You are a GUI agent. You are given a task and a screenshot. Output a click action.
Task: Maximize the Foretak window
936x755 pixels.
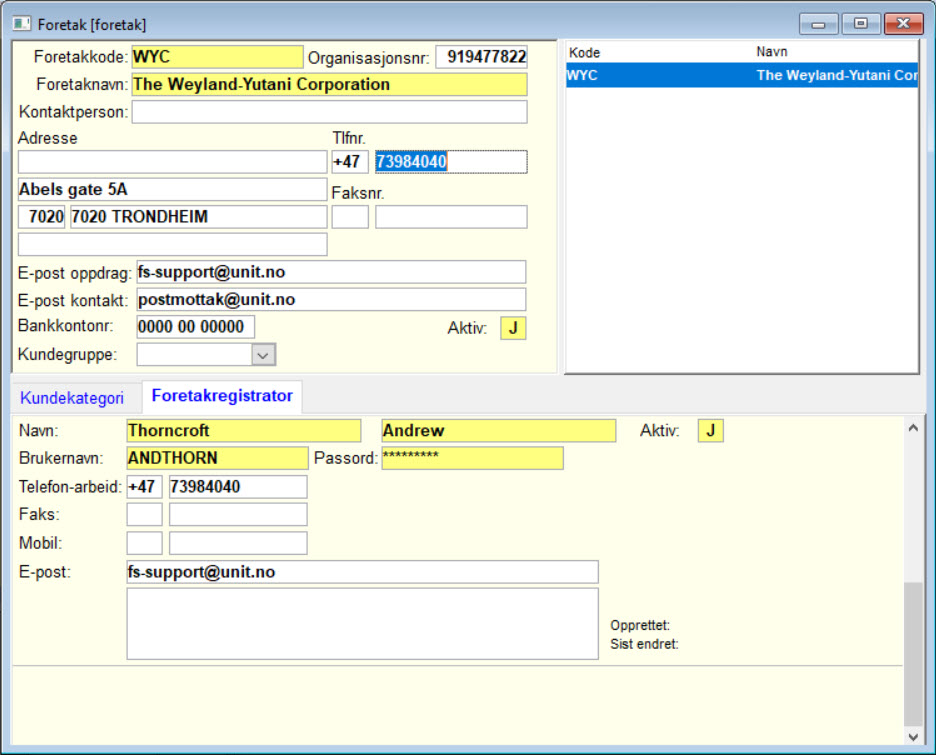860,24
